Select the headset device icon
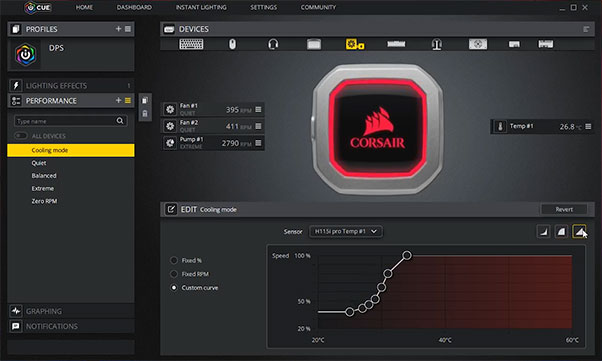This screenshot has width=602, height=361. pos(273,44)
